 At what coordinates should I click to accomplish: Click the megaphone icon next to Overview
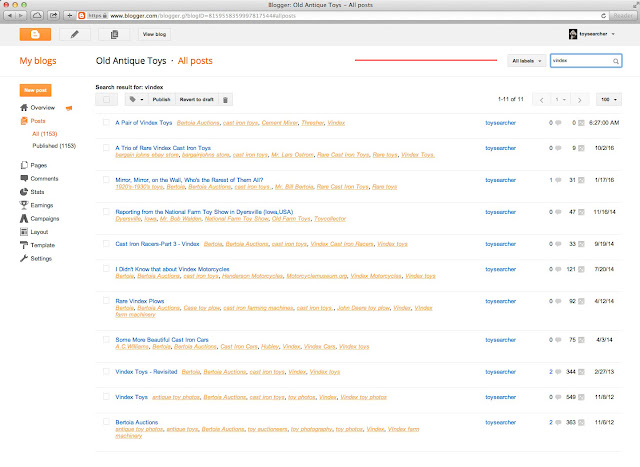(69, 108)
